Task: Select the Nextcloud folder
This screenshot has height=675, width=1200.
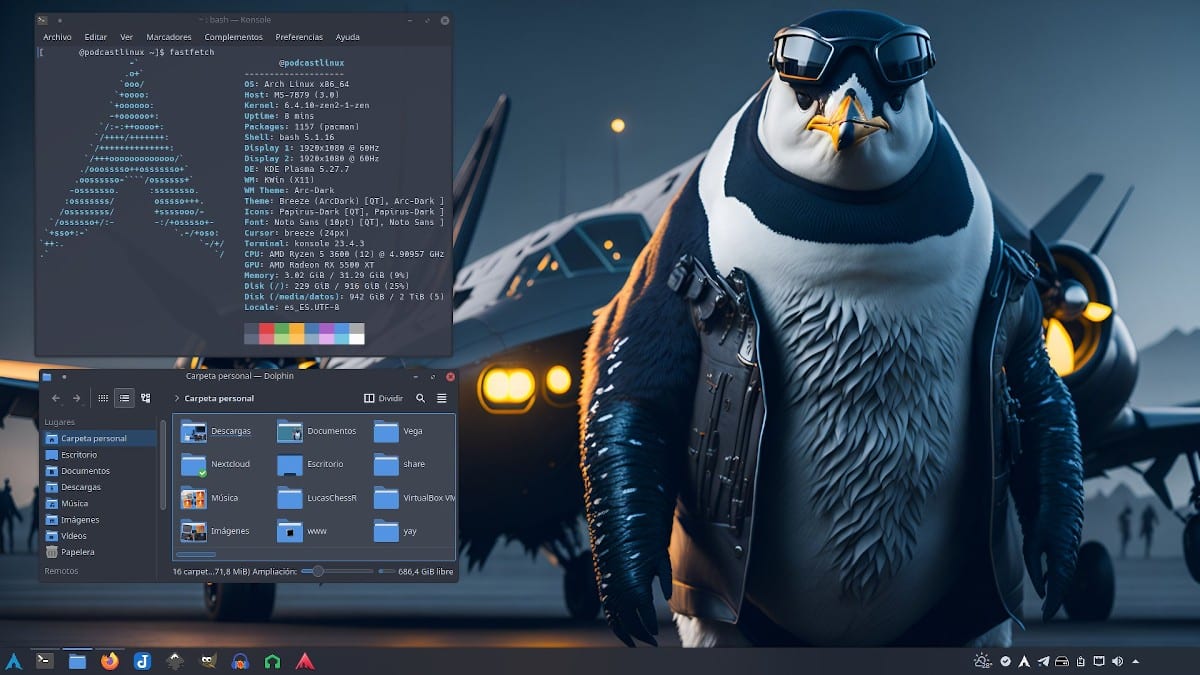Action: (x=215, y=464)
